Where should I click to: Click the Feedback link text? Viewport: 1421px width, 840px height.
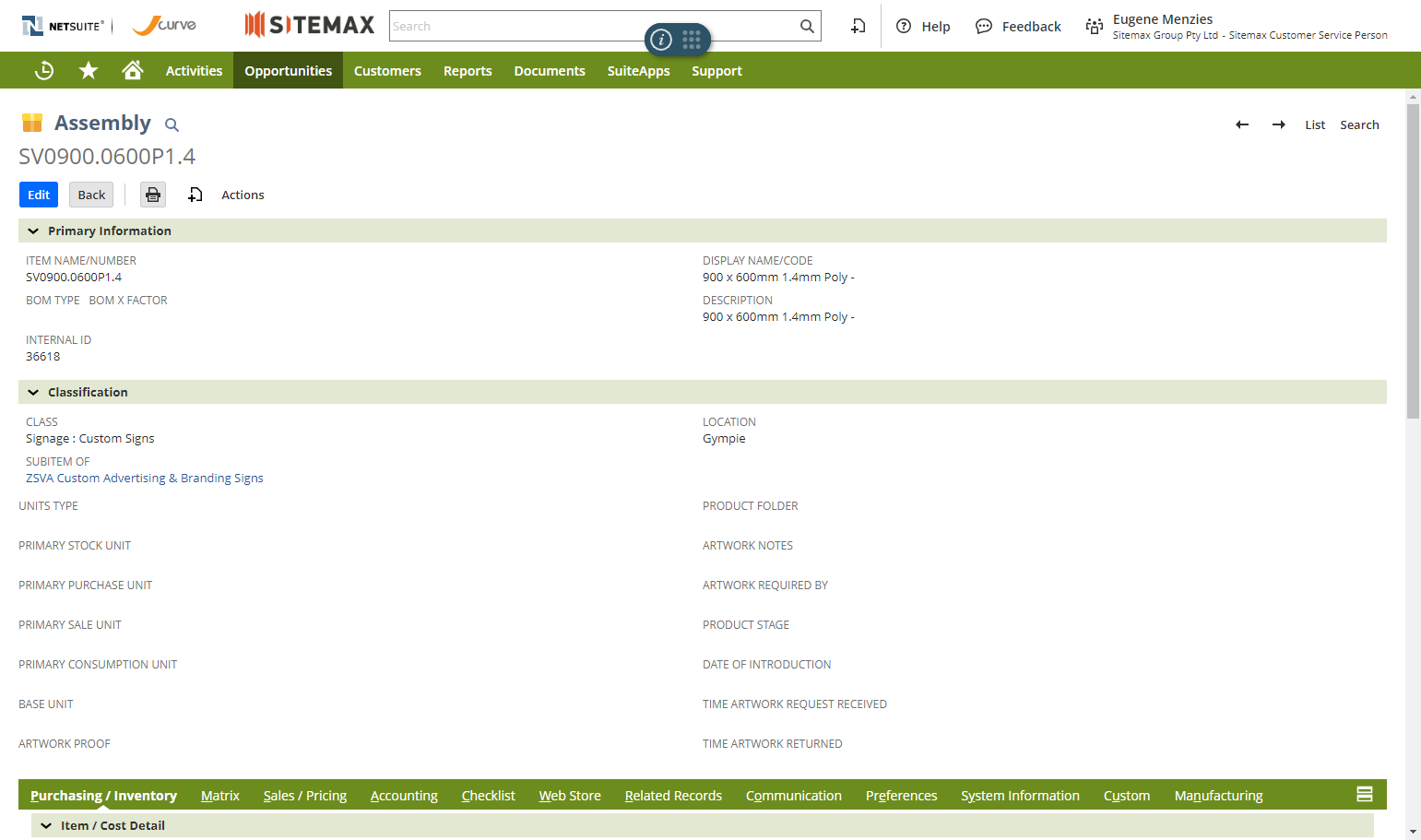click(1032, 27)
